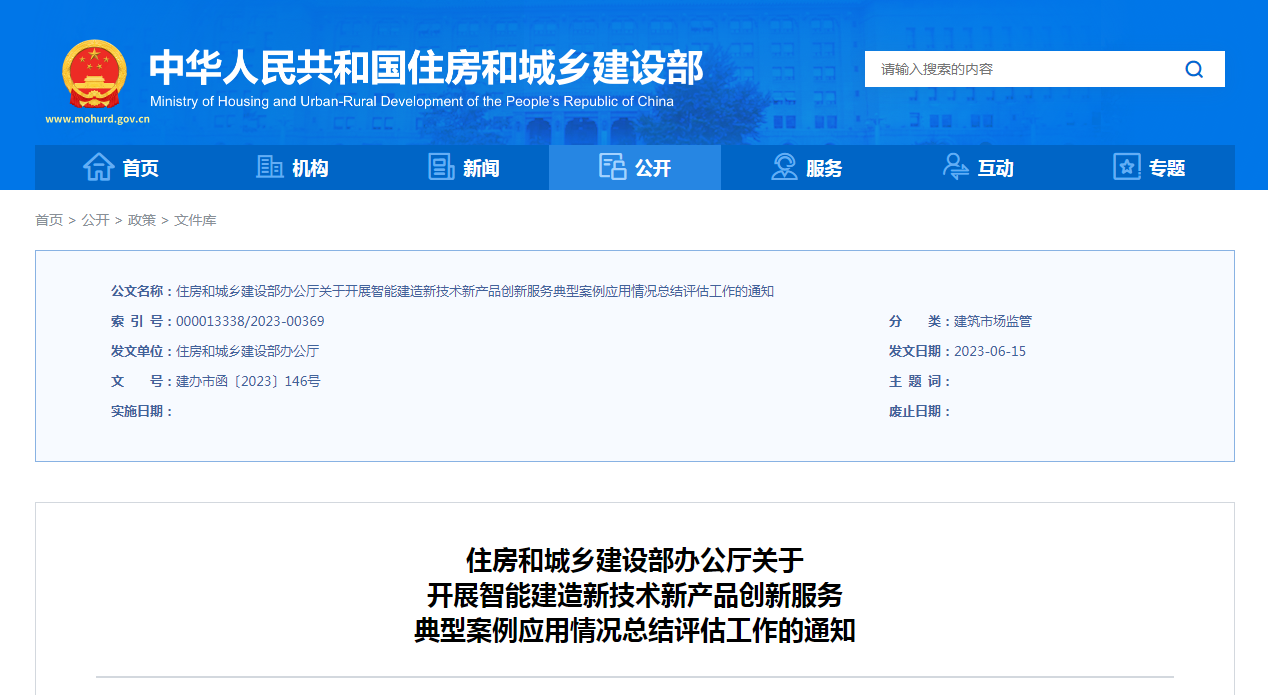
Task: Click the building icon beside 机构
Action: 270,167
